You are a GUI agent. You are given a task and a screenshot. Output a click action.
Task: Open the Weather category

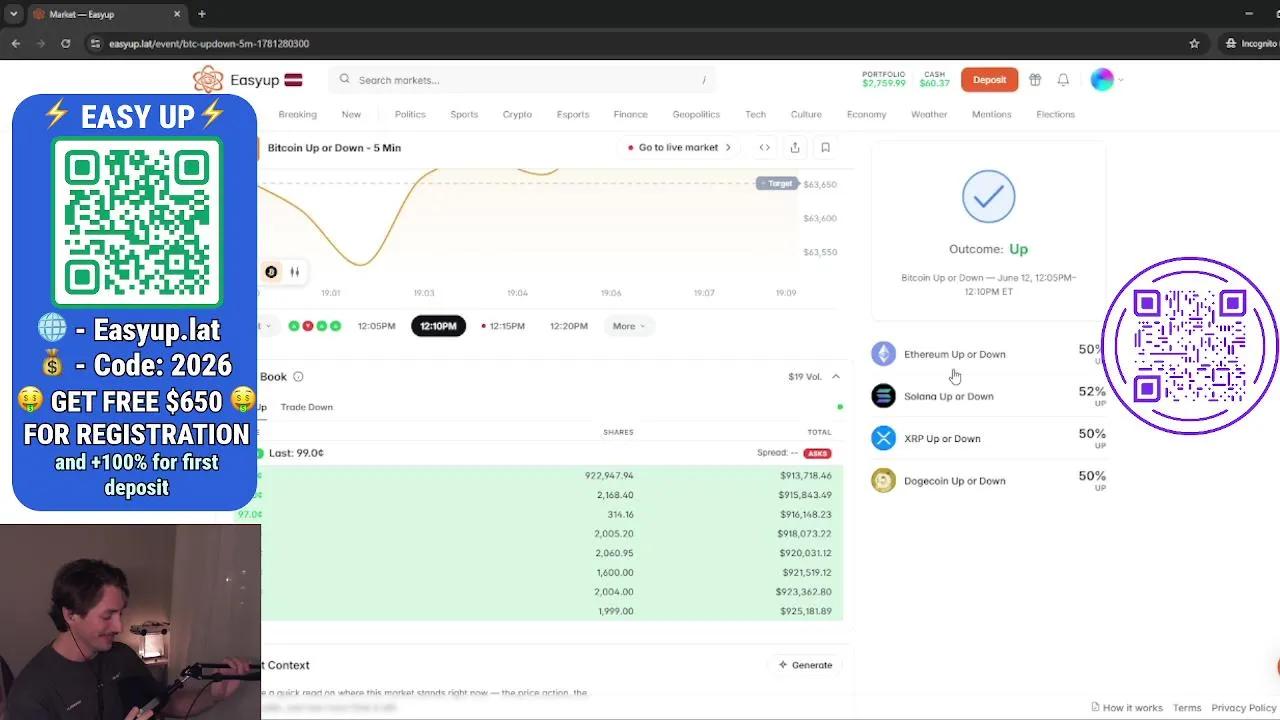929,115
